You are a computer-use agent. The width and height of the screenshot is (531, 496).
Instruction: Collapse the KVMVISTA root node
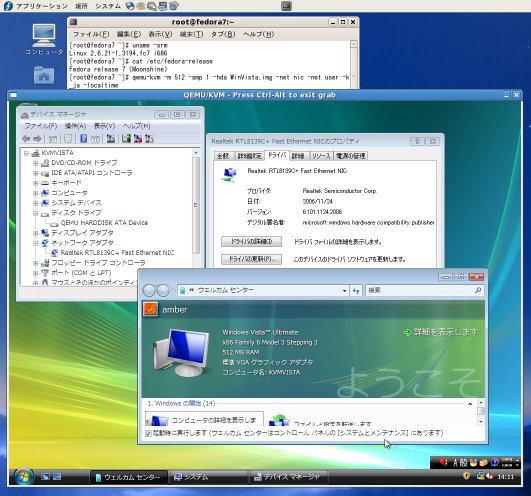[x=26, y=153]
